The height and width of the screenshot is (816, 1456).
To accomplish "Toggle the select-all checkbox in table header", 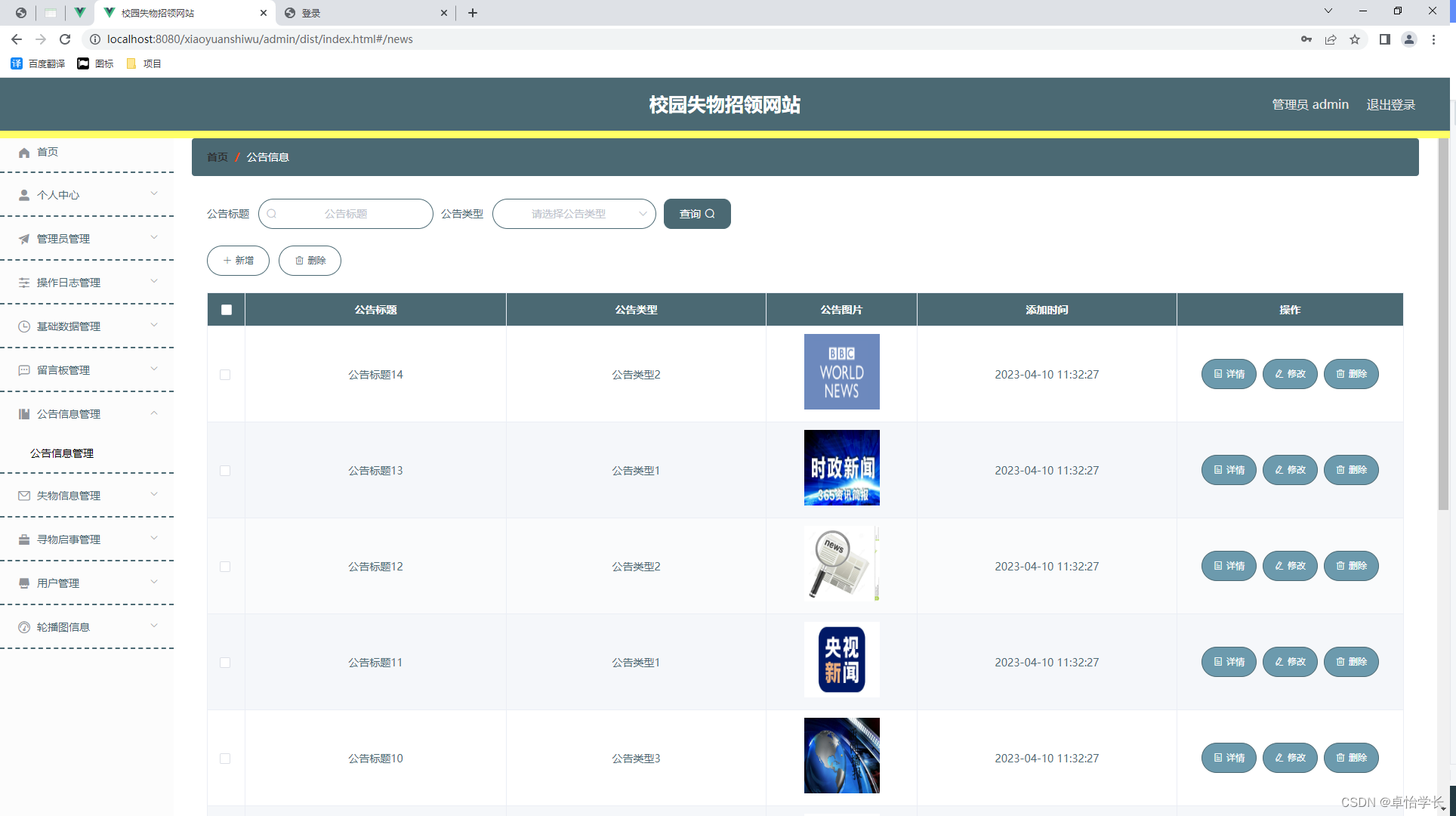I will 227,310.
